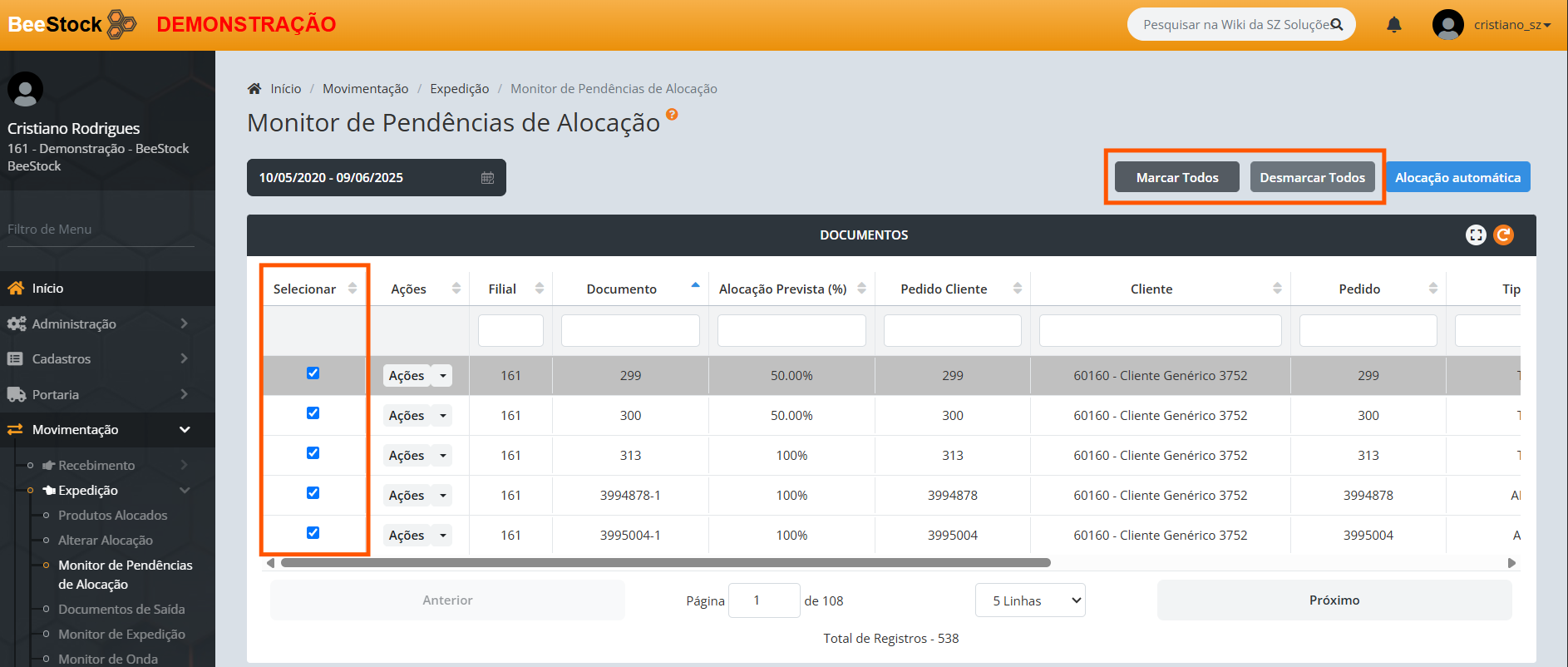Click the Alocação automática button
This screenshot has height=667, width=1568.
coord(1457,178)
